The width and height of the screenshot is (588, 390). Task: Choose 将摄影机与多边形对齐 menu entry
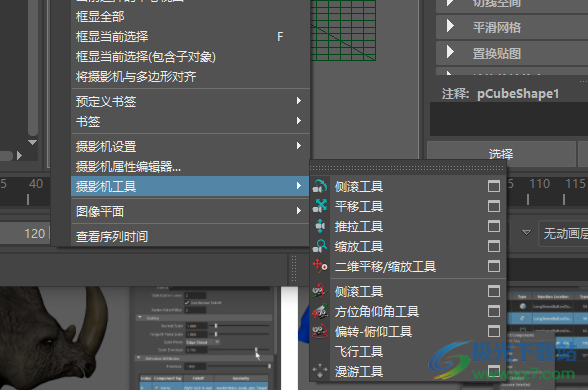[x=190, y=76]
